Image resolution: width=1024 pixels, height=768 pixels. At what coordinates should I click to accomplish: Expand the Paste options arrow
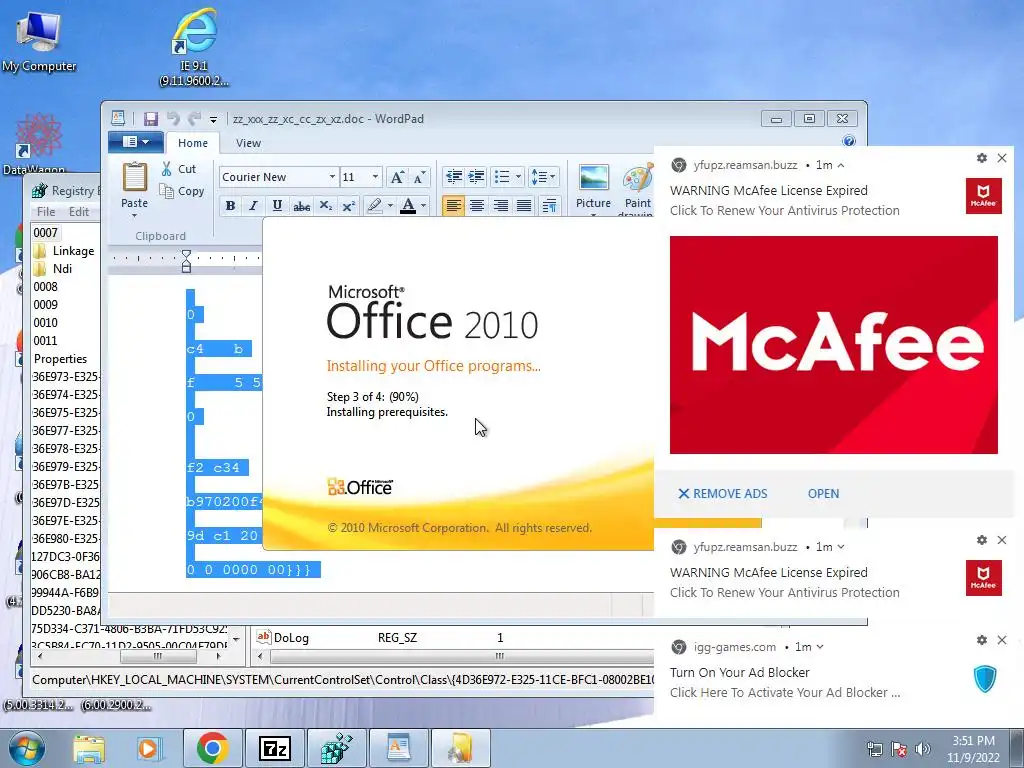point(135,215)
